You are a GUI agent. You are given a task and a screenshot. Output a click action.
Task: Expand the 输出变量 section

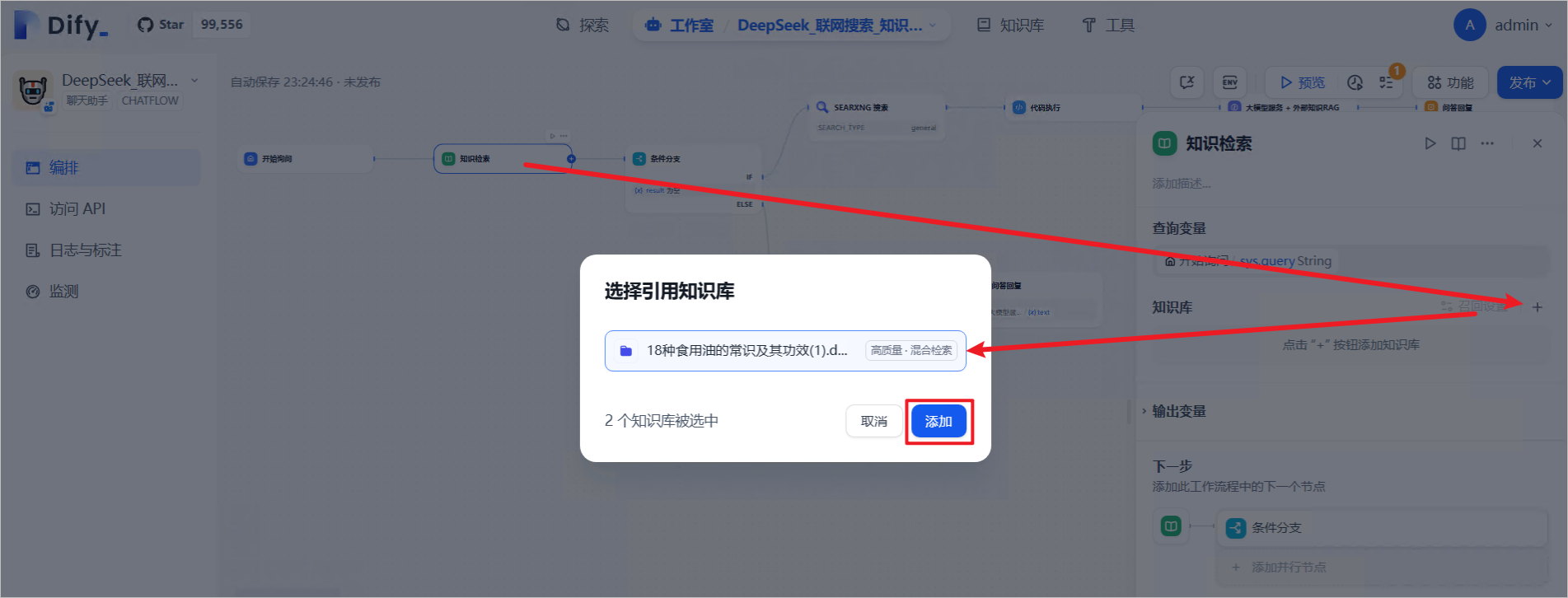[1178, 411]
